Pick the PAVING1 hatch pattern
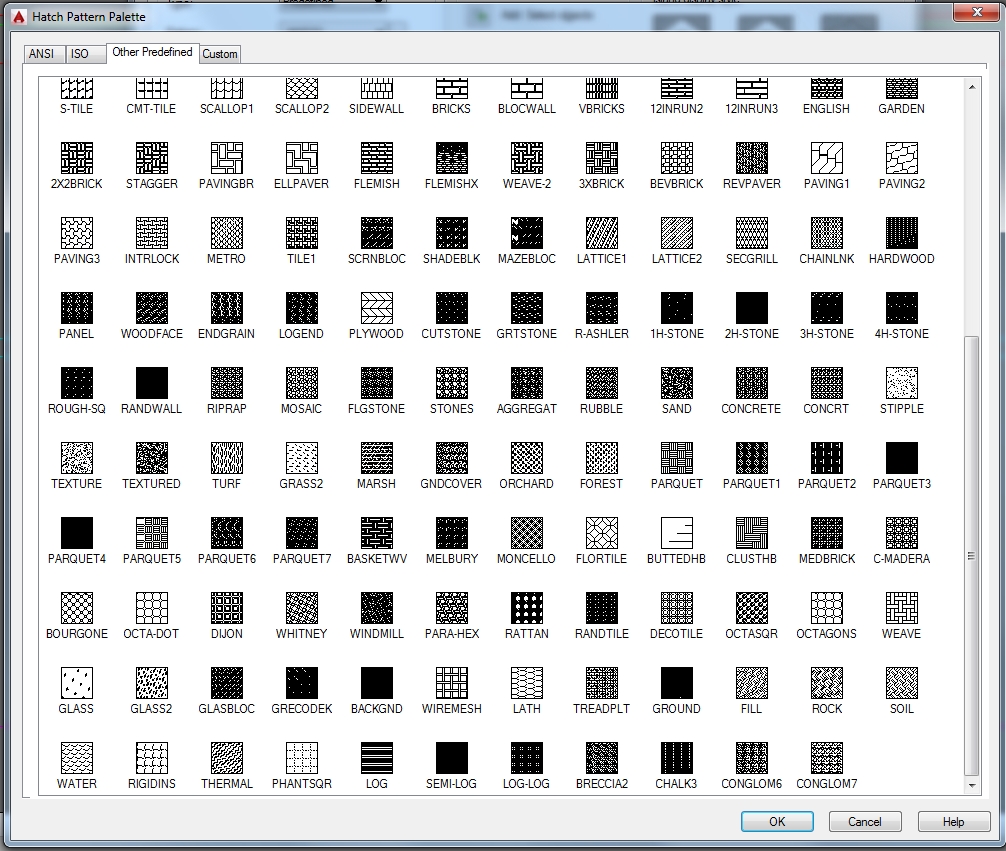Viewport: 1006px width, 851px height. coord(826,158)
